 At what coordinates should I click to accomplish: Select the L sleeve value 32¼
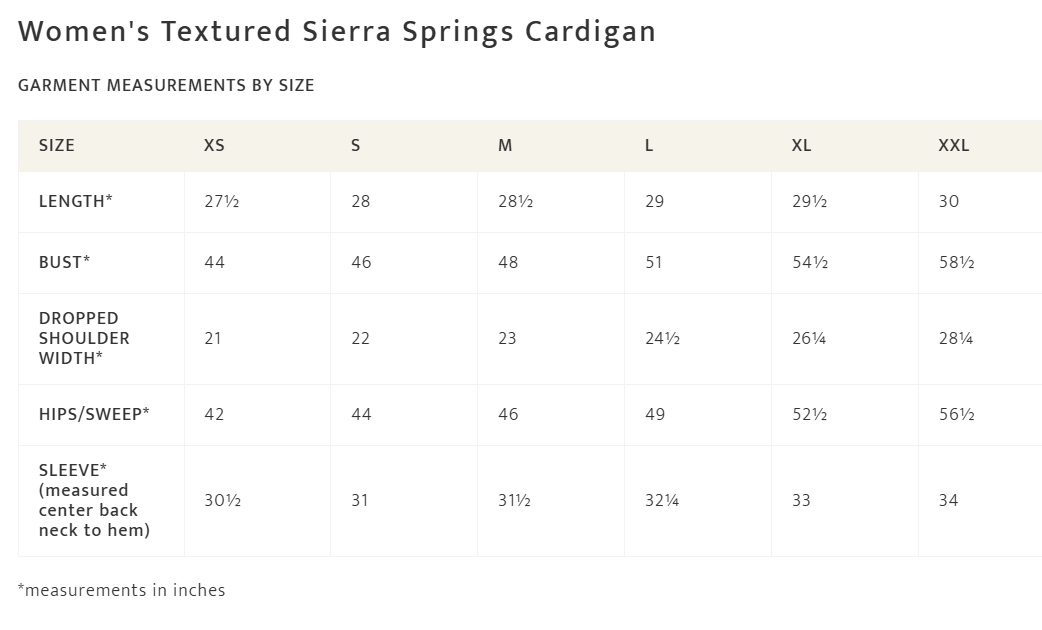pyautogui.click(x=662, y=501)
